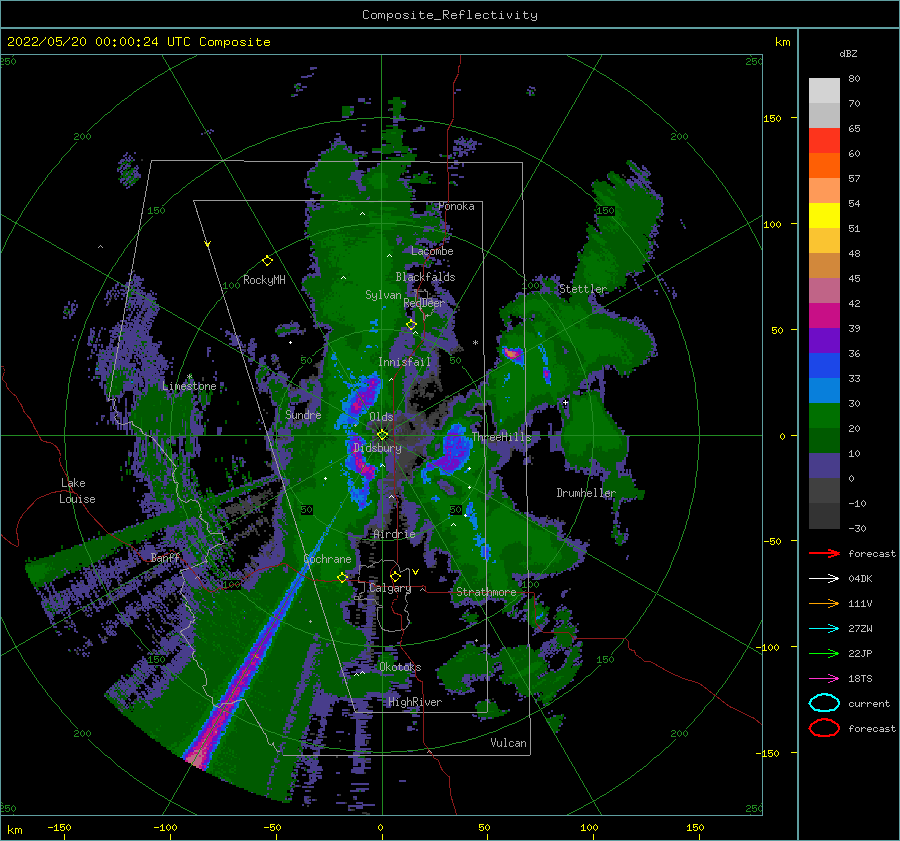Screen dimensions: 900x841
Task: Click the Vulcan label
Action: [x=508, y=743]
